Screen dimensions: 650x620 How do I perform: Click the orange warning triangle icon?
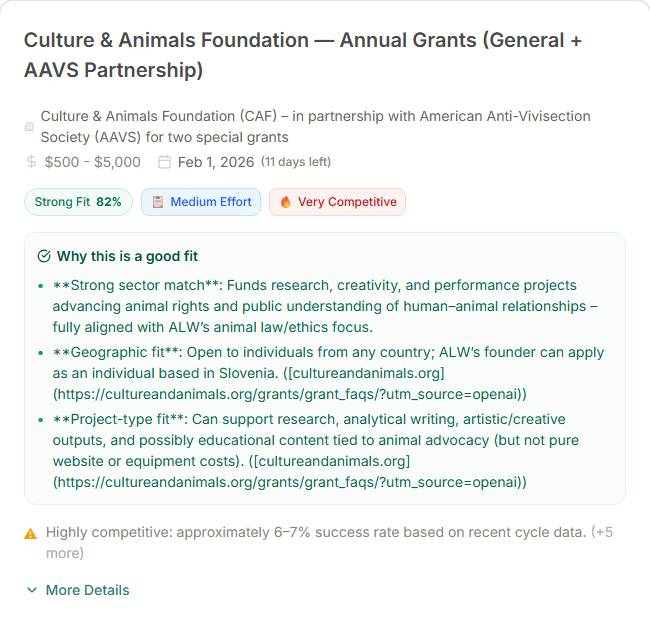[x=31, y=533]
